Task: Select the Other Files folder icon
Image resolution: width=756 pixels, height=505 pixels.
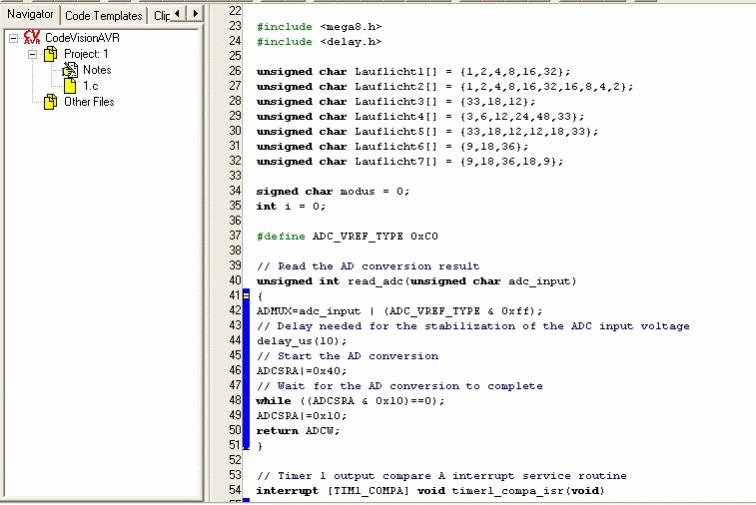Action: click(50, 102)
